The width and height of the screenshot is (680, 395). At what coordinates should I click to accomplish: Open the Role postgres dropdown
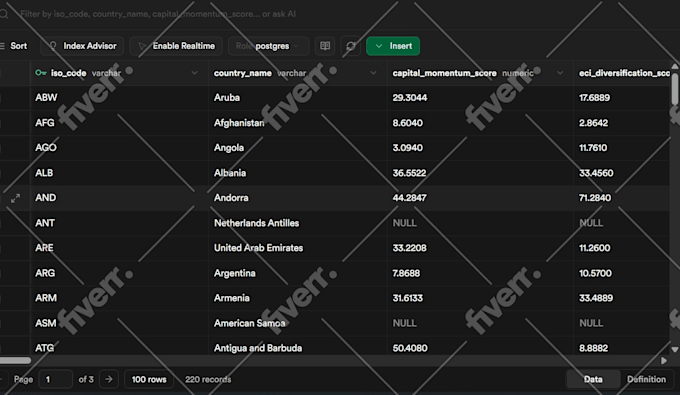point(268,46)
